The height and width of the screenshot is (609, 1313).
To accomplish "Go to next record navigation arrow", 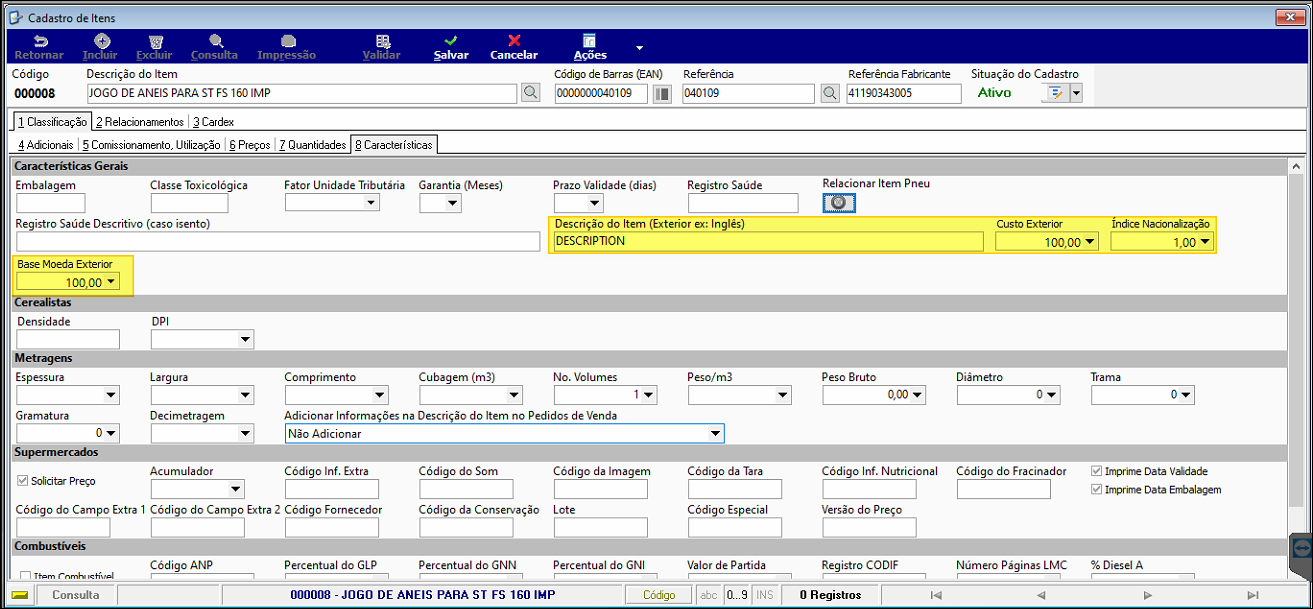I will 1148,595.
